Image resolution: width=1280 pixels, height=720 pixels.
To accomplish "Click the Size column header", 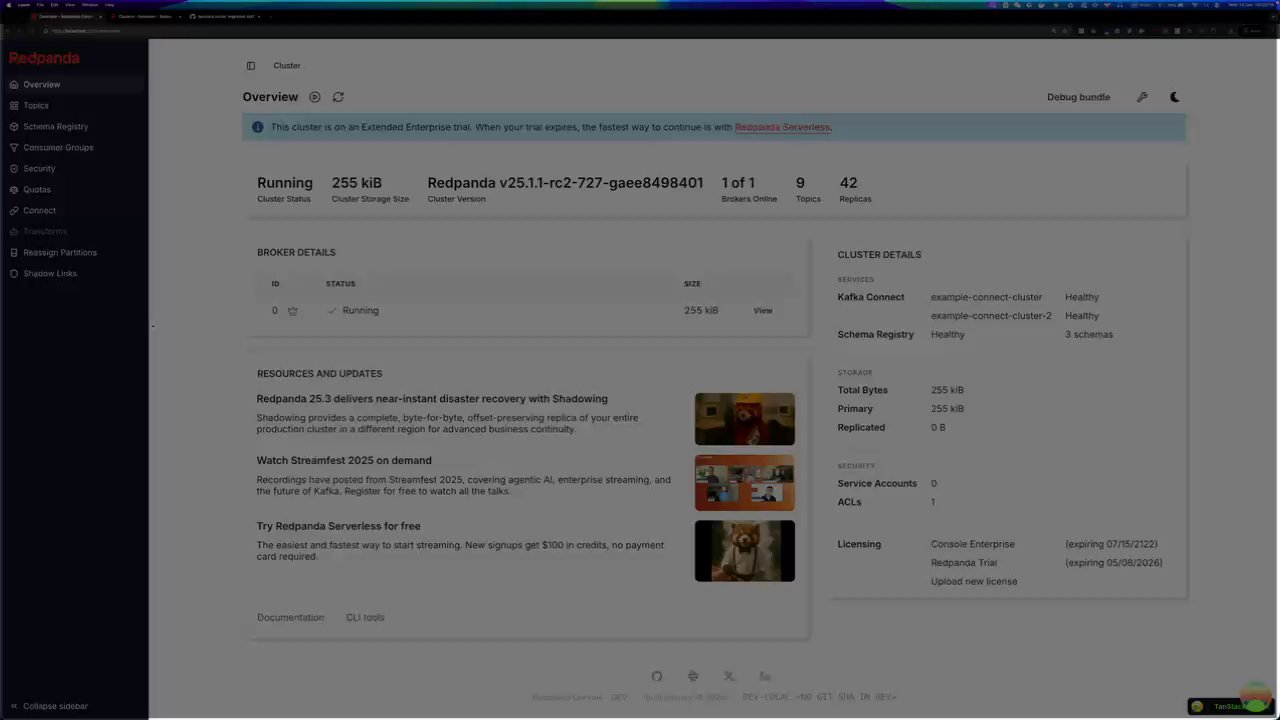I will (x=692, y=284).
